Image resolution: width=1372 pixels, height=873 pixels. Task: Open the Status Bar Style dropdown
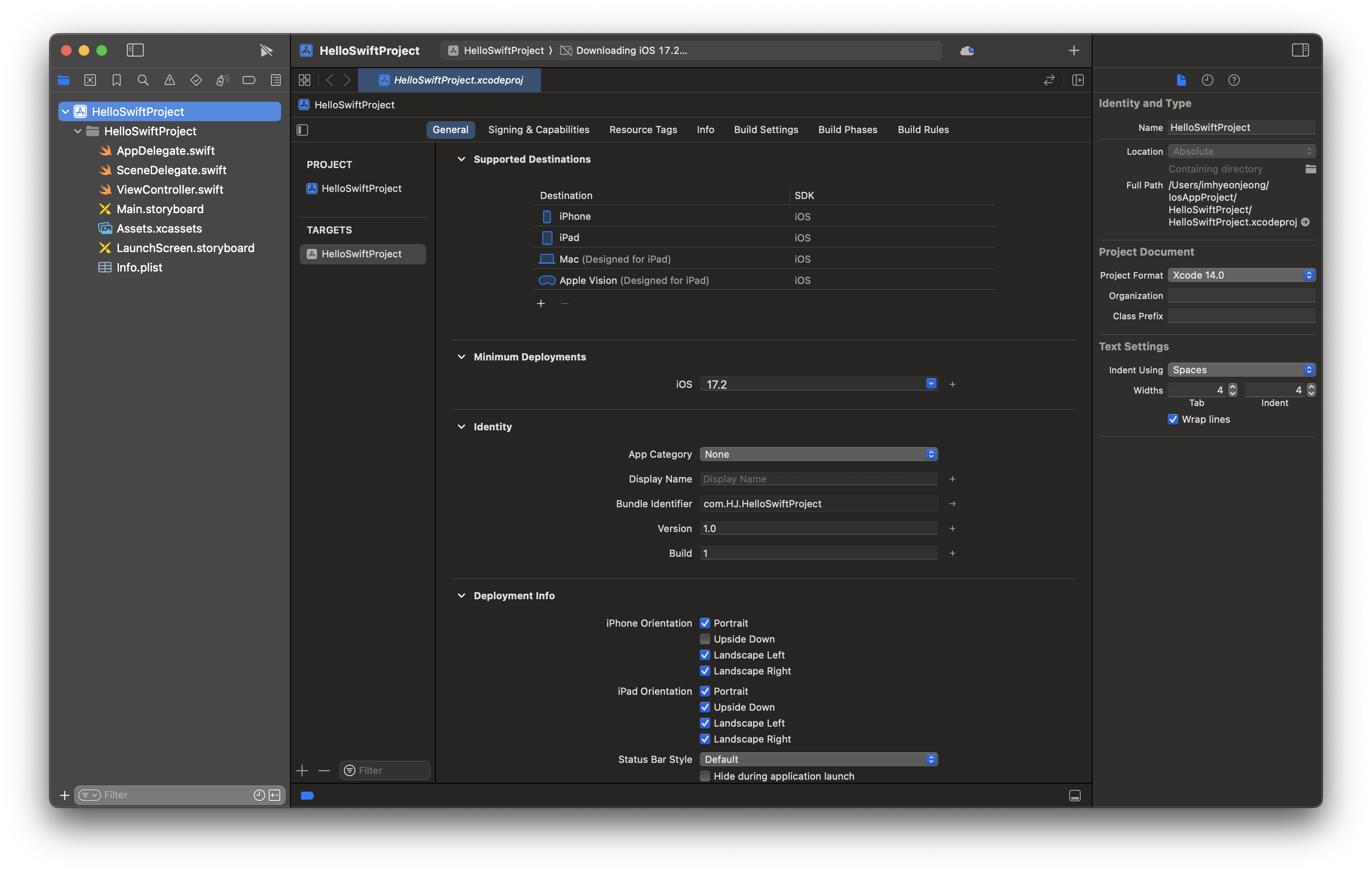(x=819, y=759)
